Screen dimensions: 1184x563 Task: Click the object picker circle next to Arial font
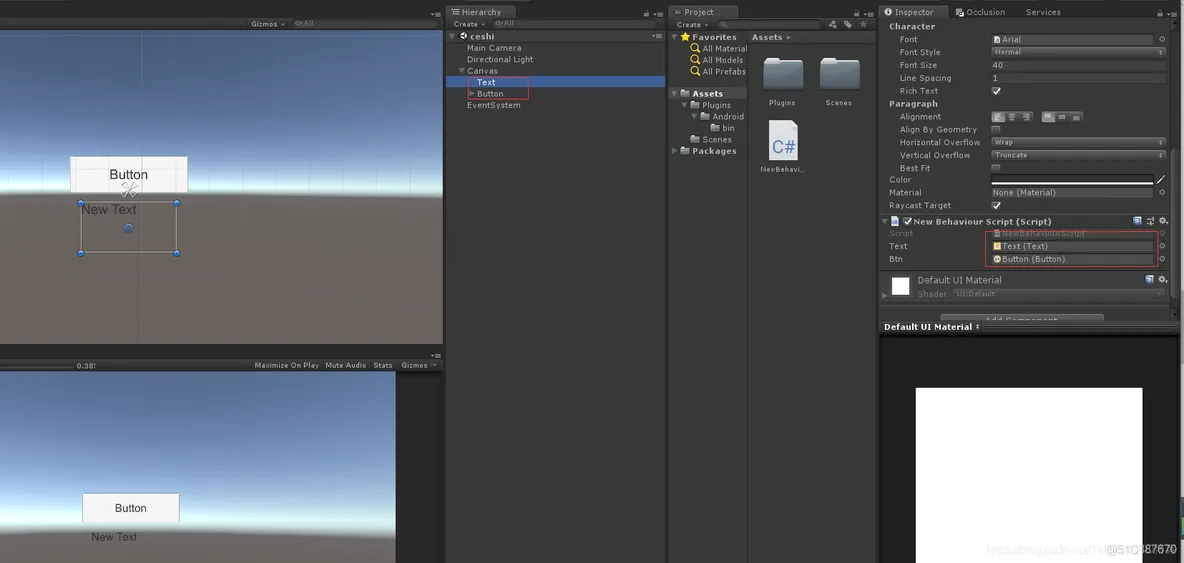point(1162,39)
